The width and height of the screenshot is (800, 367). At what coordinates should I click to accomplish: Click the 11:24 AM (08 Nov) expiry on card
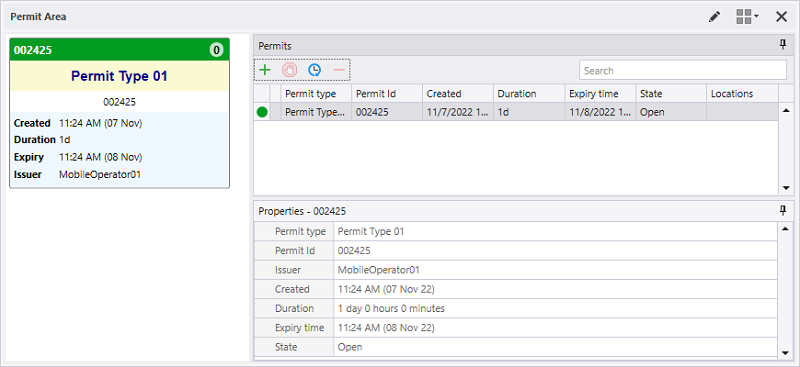coord(101,157)
